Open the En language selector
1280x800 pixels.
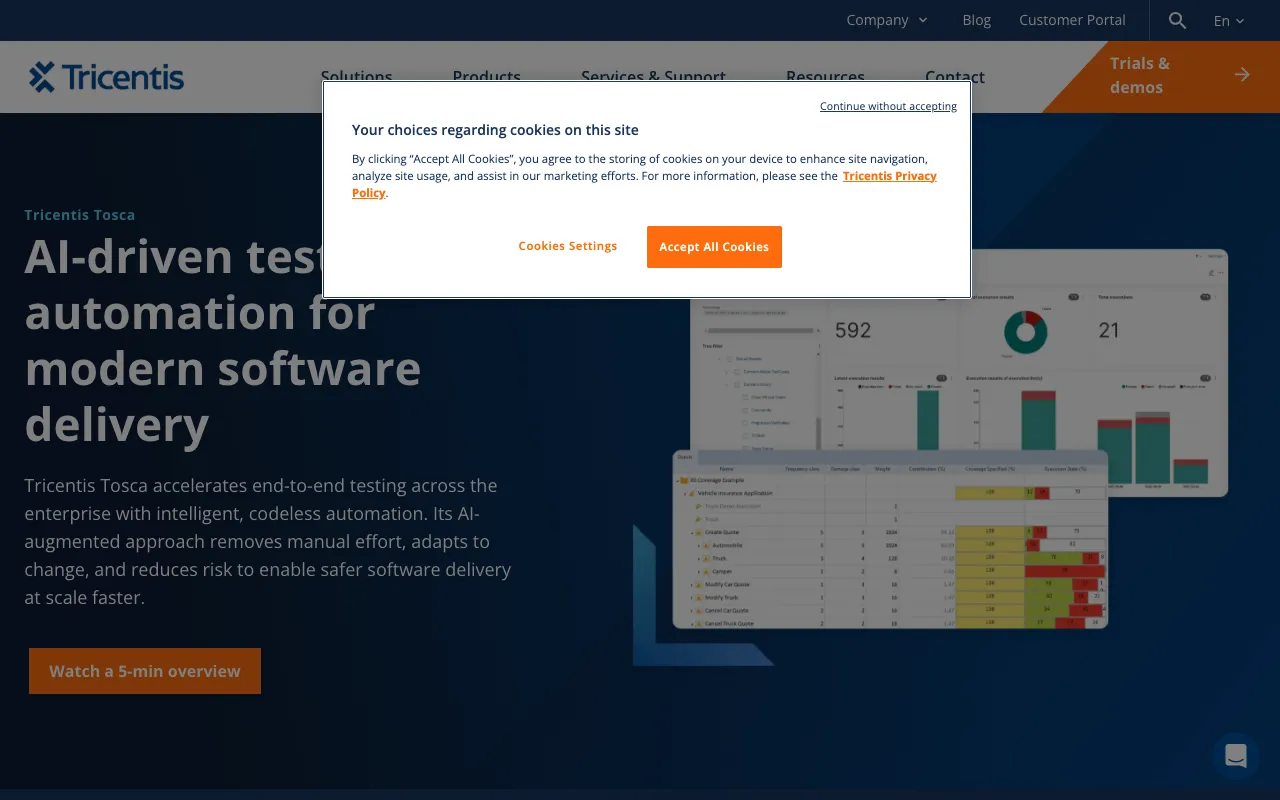[x=1228, y=20]
